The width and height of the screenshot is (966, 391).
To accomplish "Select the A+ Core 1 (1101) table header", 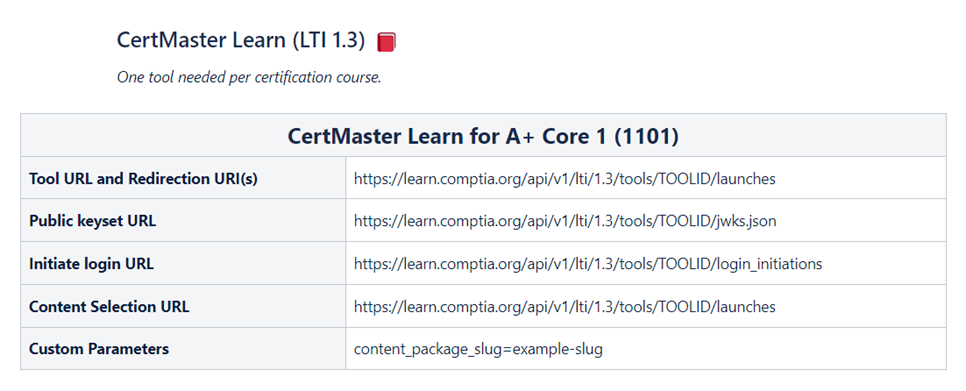I will [483, 136].
